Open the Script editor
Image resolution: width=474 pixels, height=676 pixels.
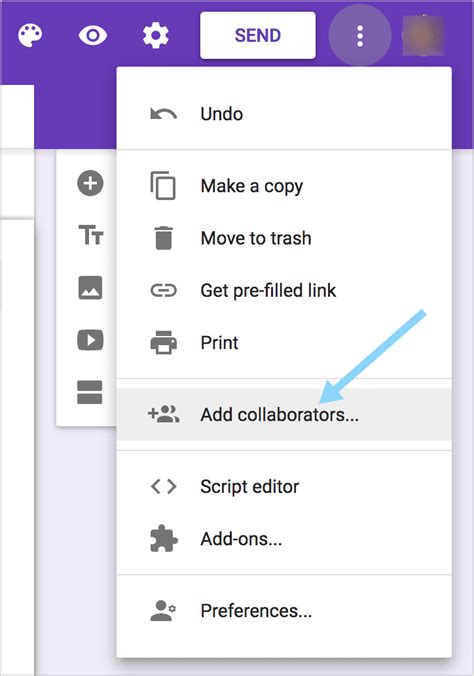coord(284,486)
